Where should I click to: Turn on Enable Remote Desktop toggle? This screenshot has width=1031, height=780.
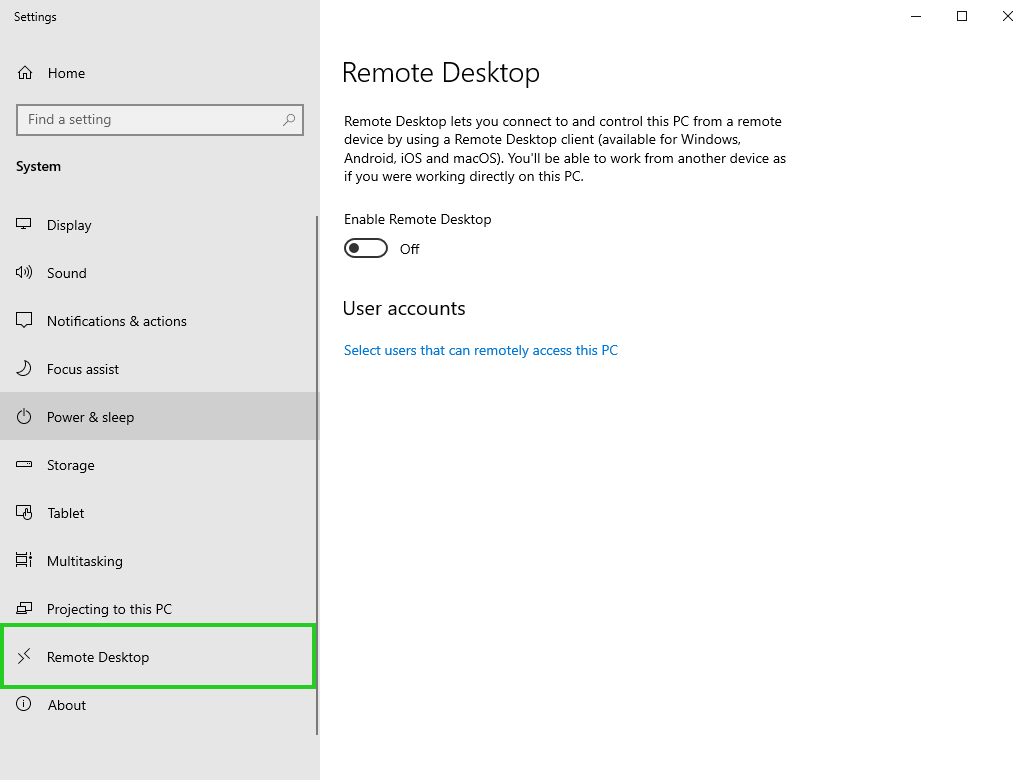pyautogui.click(x=366, y=249)
